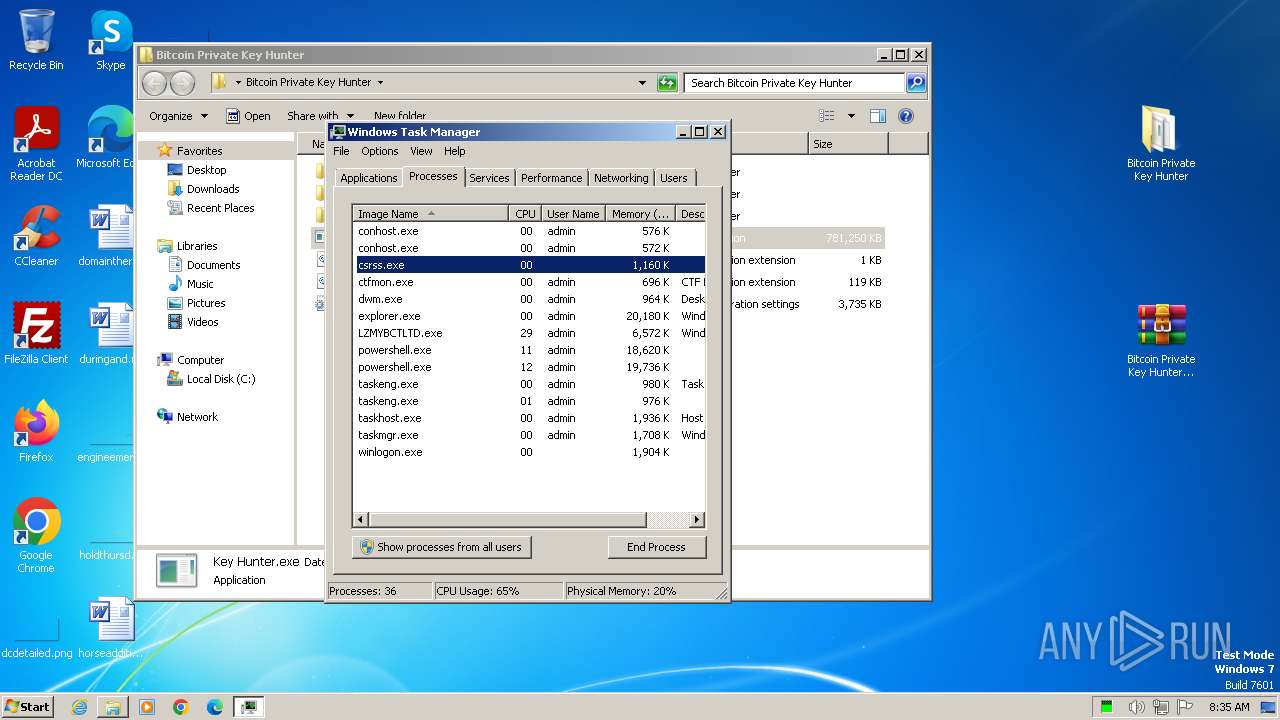Open CCleaner desktop shortcut

point(36,236)
